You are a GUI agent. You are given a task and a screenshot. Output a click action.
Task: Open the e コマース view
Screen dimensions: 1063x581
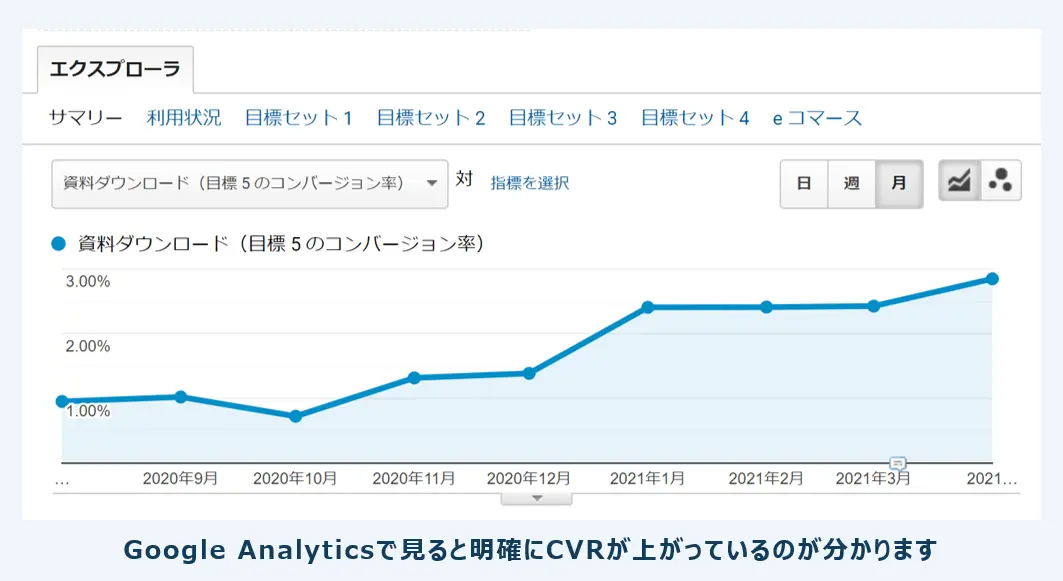pyautogui.click(x=816, y=118)
